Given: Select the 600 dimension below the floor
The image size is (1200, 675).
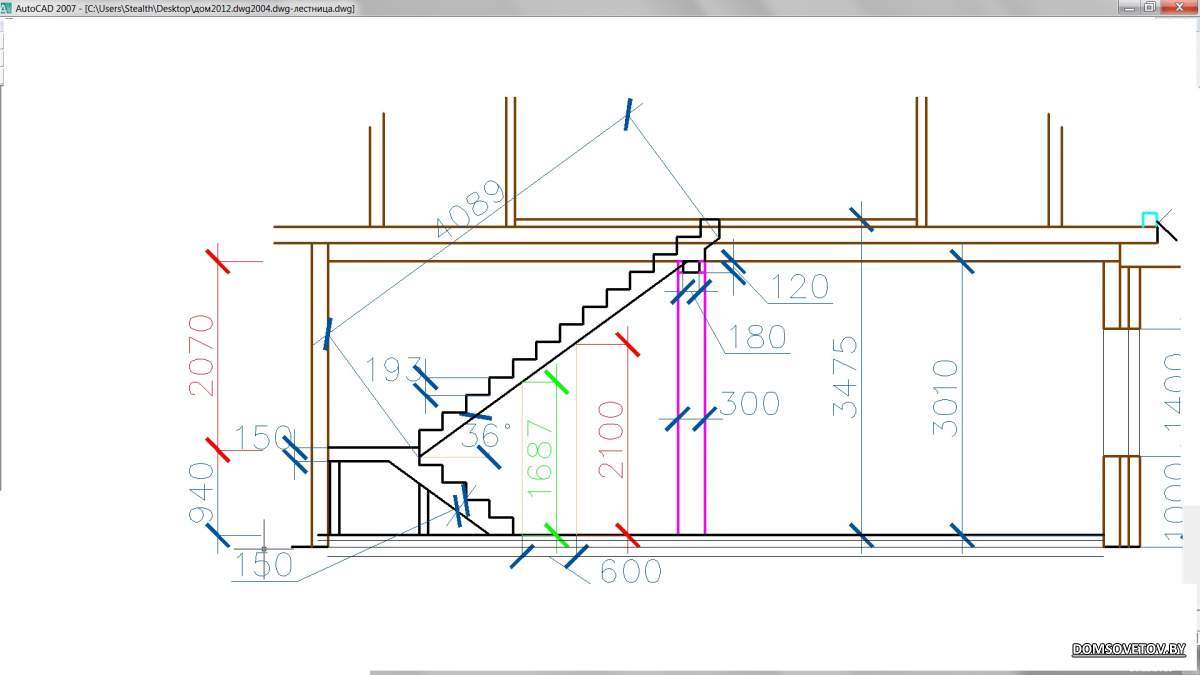Looking at the screenshot, I should (x=630, y=572).
